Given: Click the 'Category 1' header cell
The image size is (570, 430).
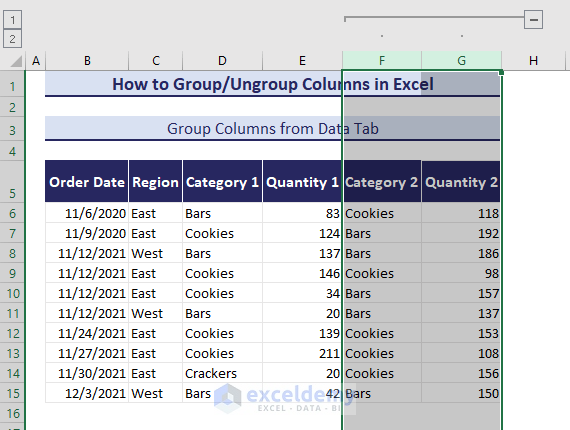Looking at the screenshot, I should point(222,181).
